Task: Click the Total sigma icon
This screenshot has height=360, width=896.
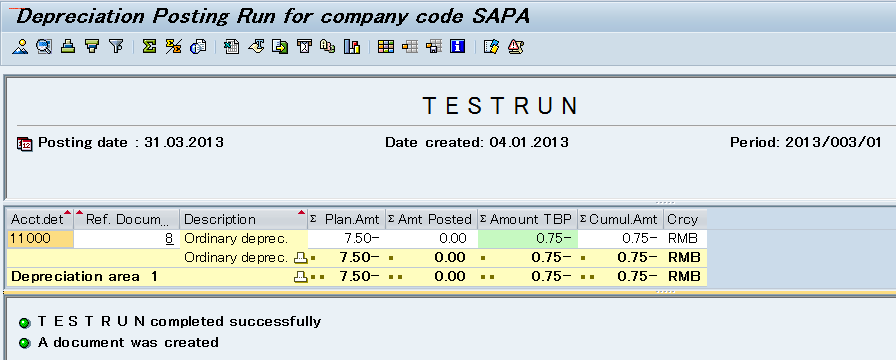Action: tap(149, 47)
